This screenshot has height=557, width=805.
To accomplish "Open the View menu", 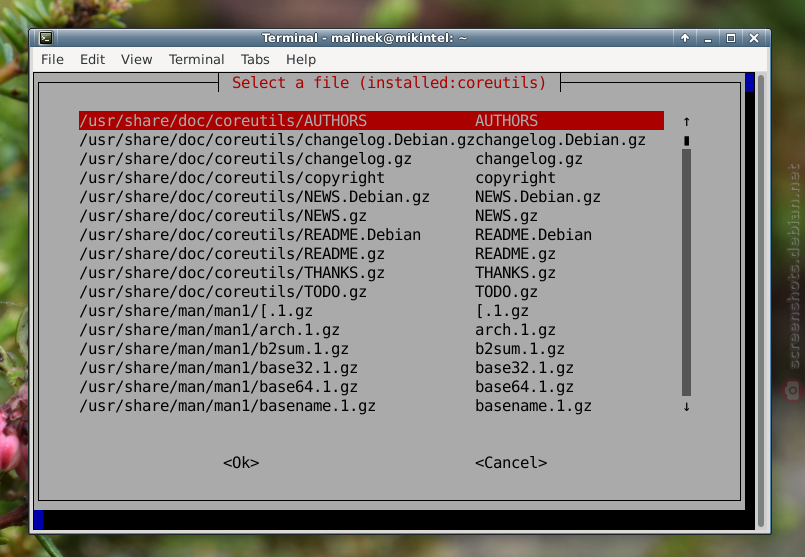I will click(137, 60).
